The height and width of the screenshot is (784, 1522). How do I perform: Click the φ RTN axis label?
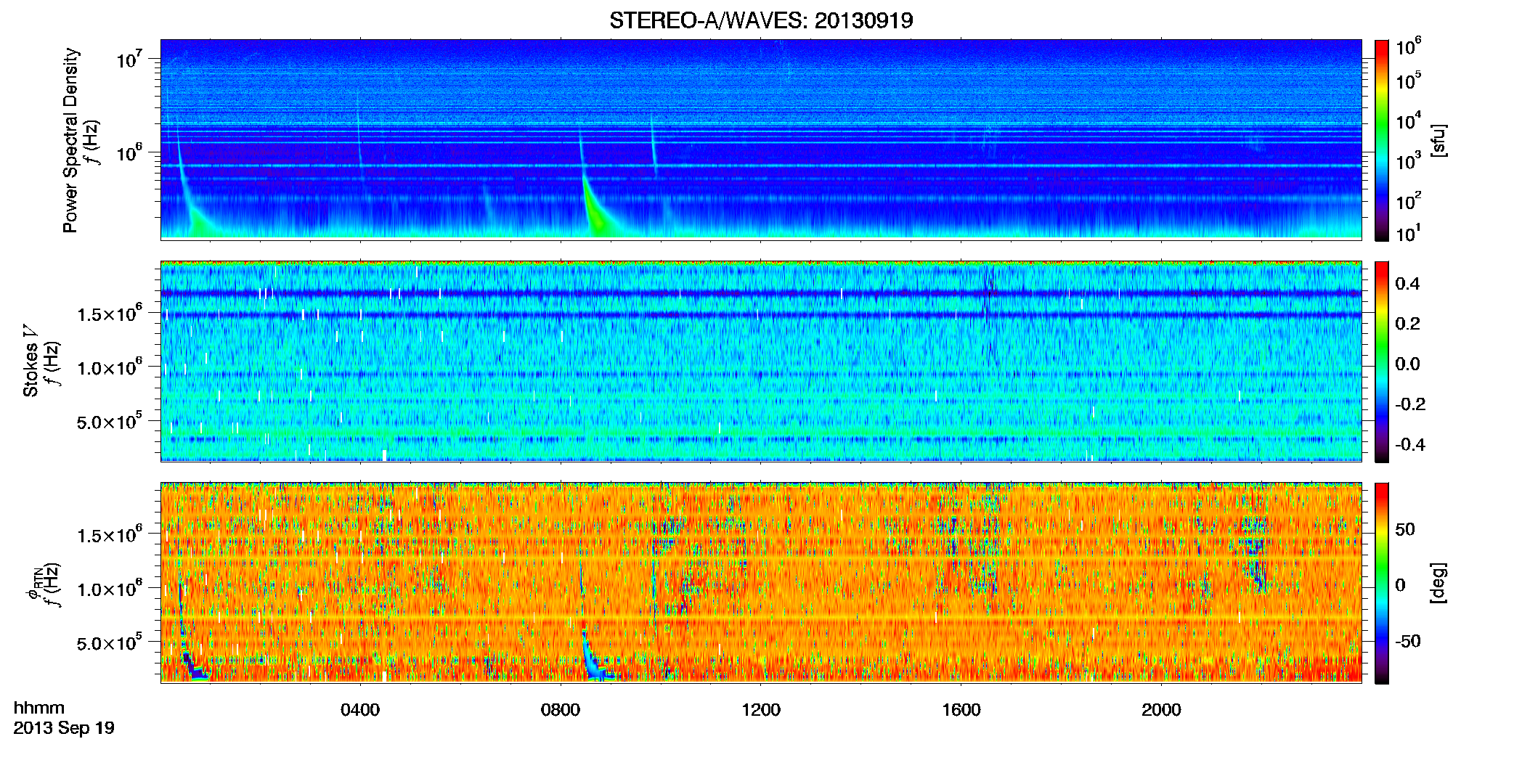[x=34, y=584]
